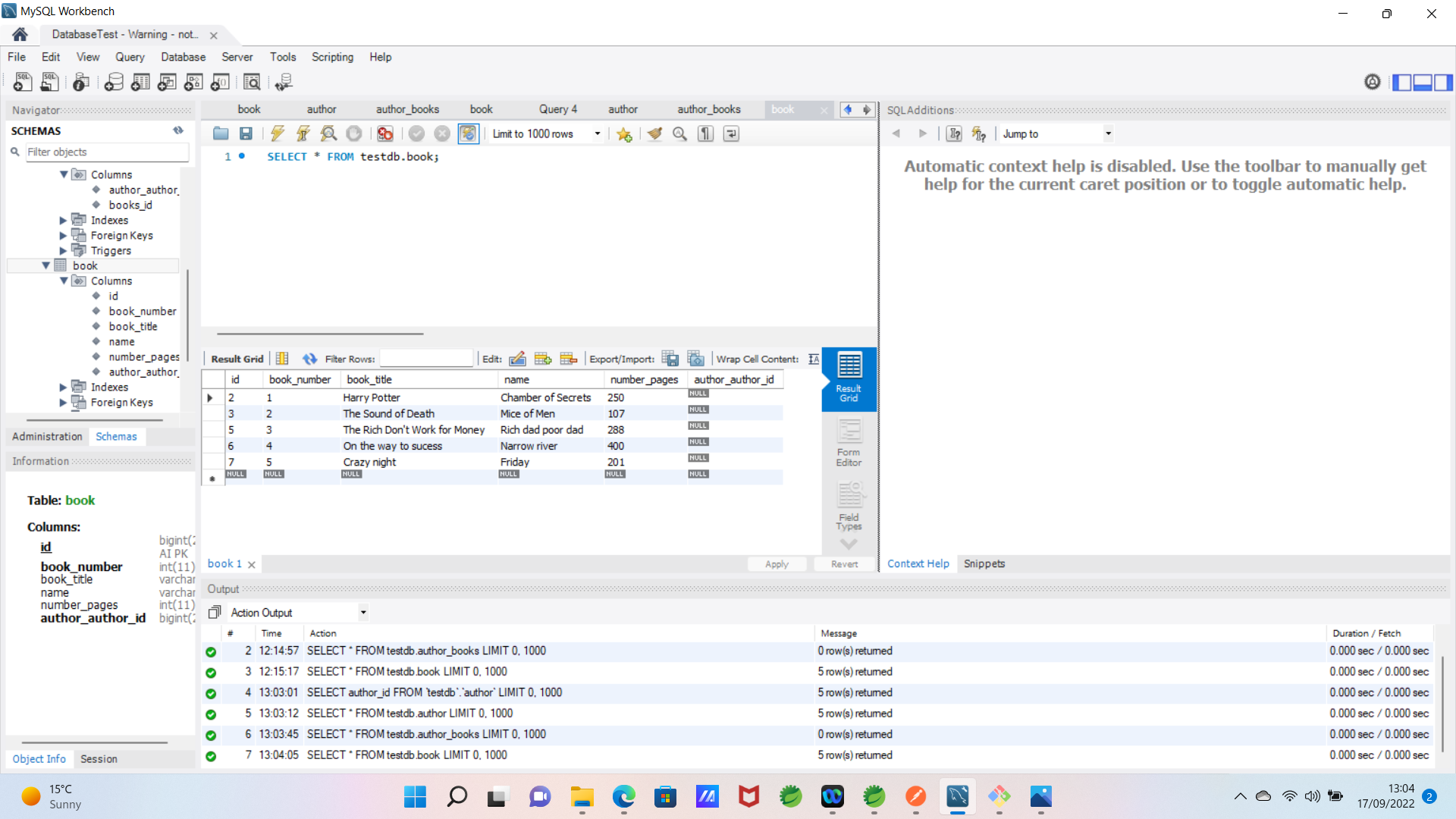Switch to the Session tab

[99, 758]
